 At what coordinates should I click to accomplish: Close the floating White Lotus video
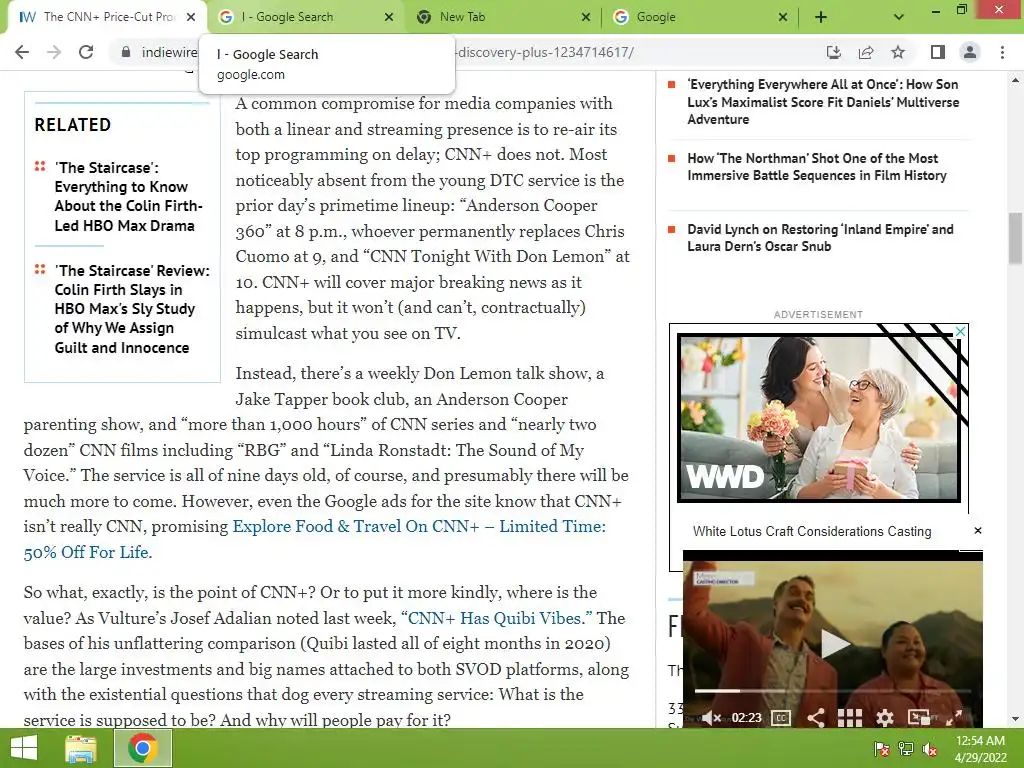pos(978,530)
